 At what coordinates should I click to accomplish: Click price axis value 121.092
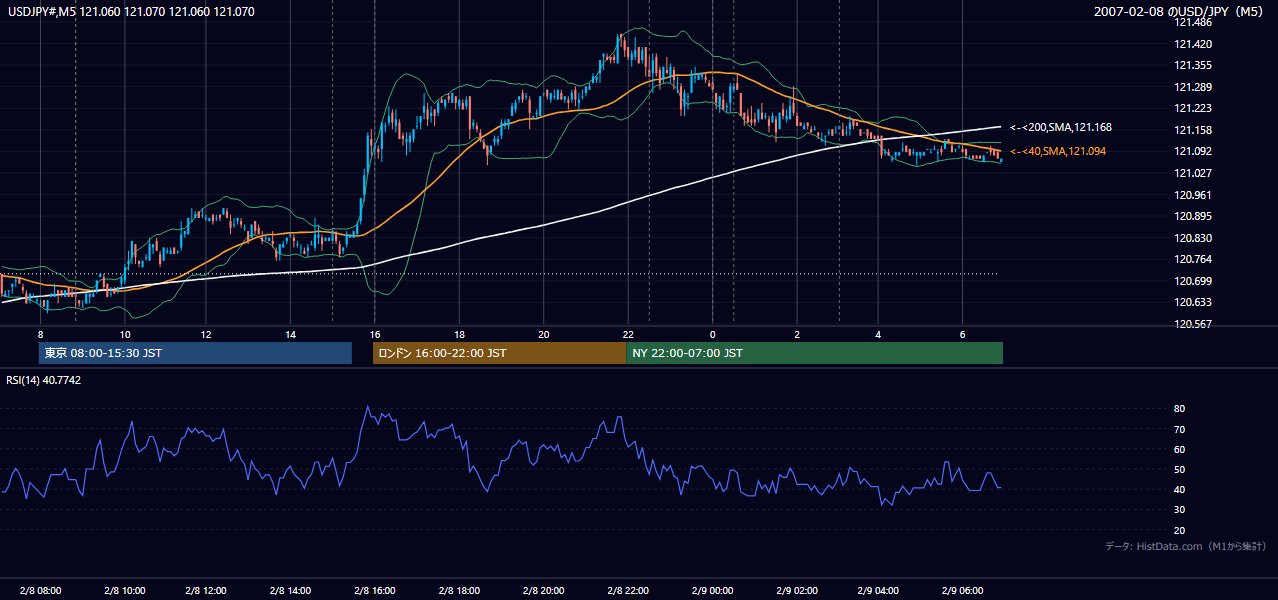click(1191, 151)
